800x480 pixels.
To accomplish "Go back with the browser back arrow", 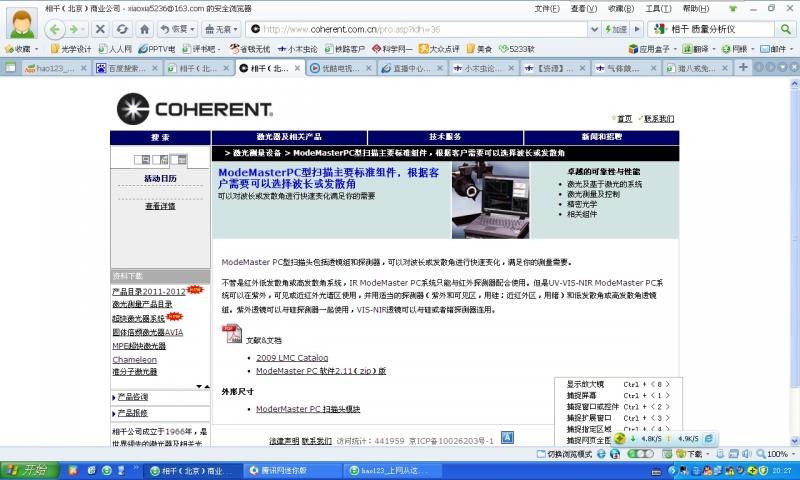I will pyautogui.click(x=55, y=29).
